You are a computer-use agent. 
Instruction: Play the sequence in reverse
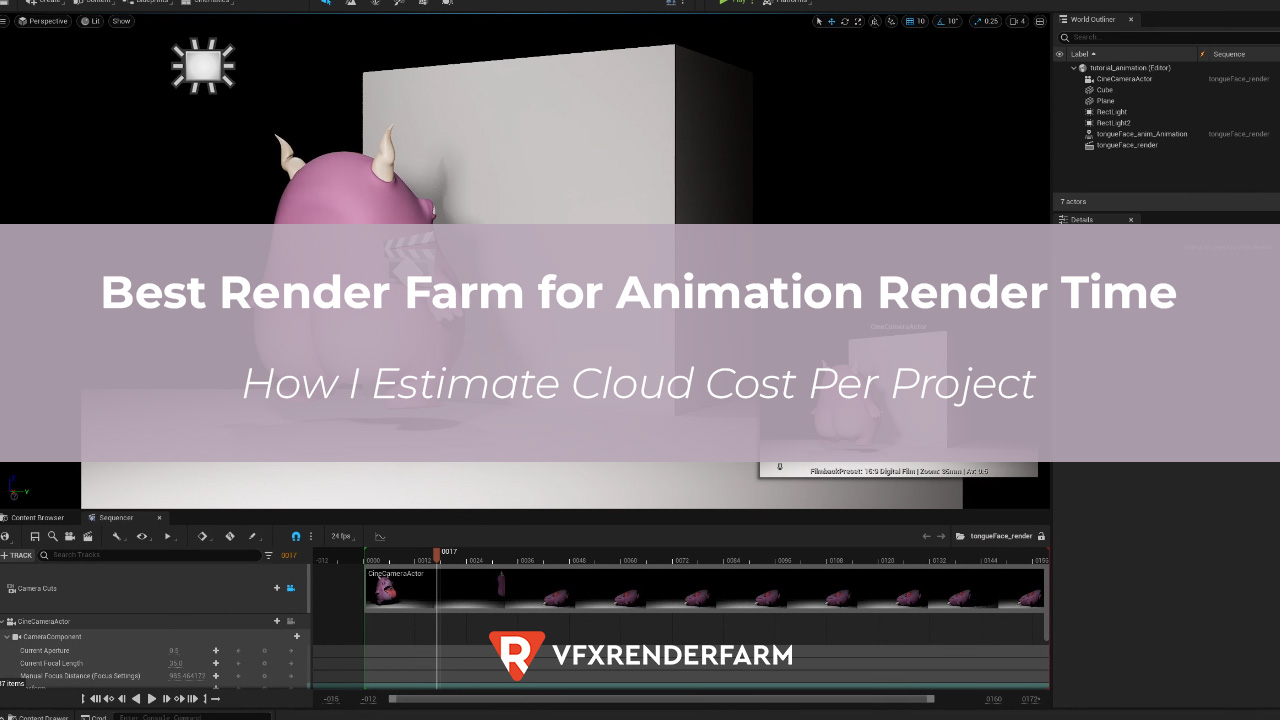point(136,699)
